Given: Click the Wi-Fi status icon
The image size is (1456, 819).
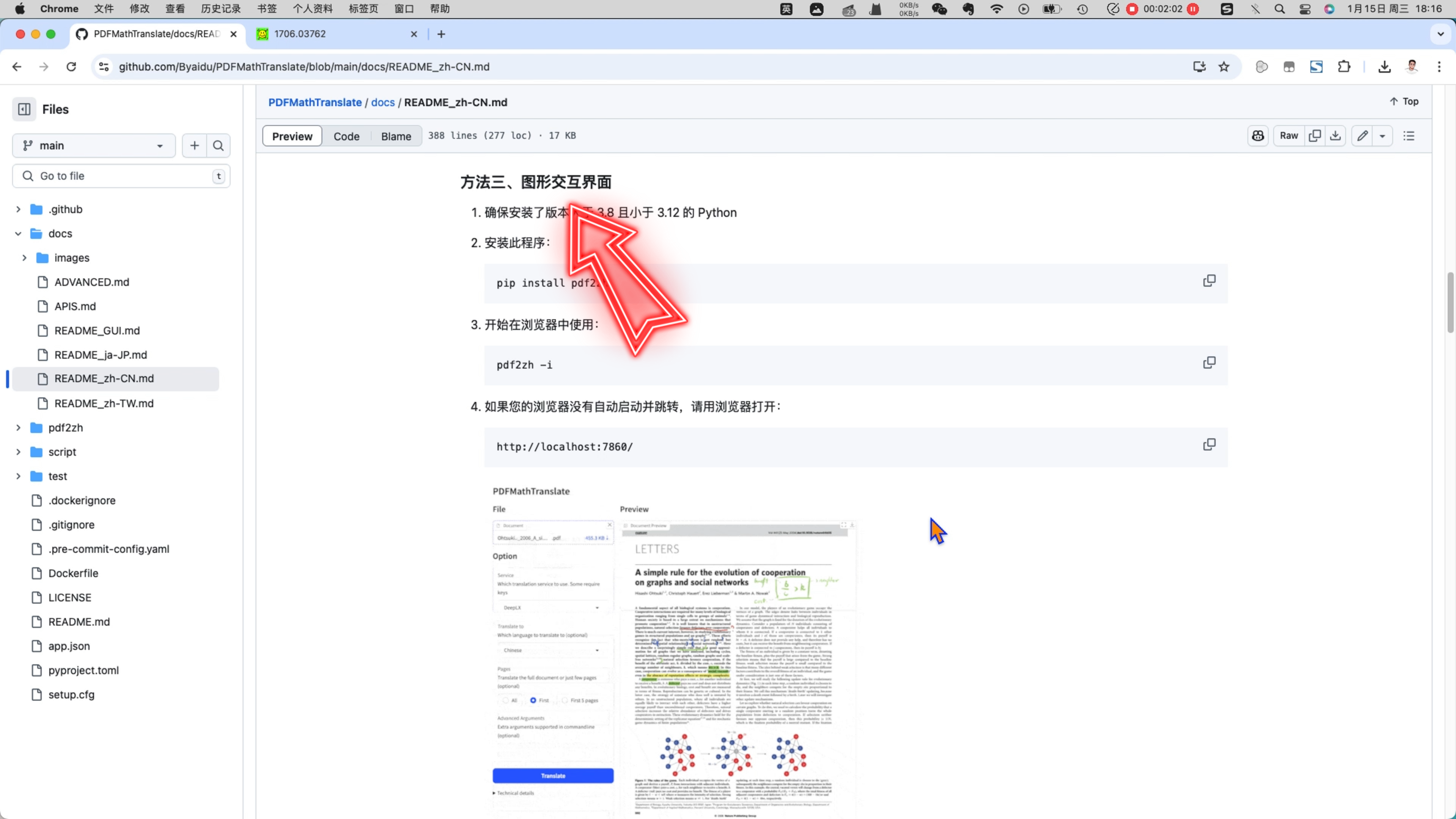Looking at the screenshot, I should (997, 9).
